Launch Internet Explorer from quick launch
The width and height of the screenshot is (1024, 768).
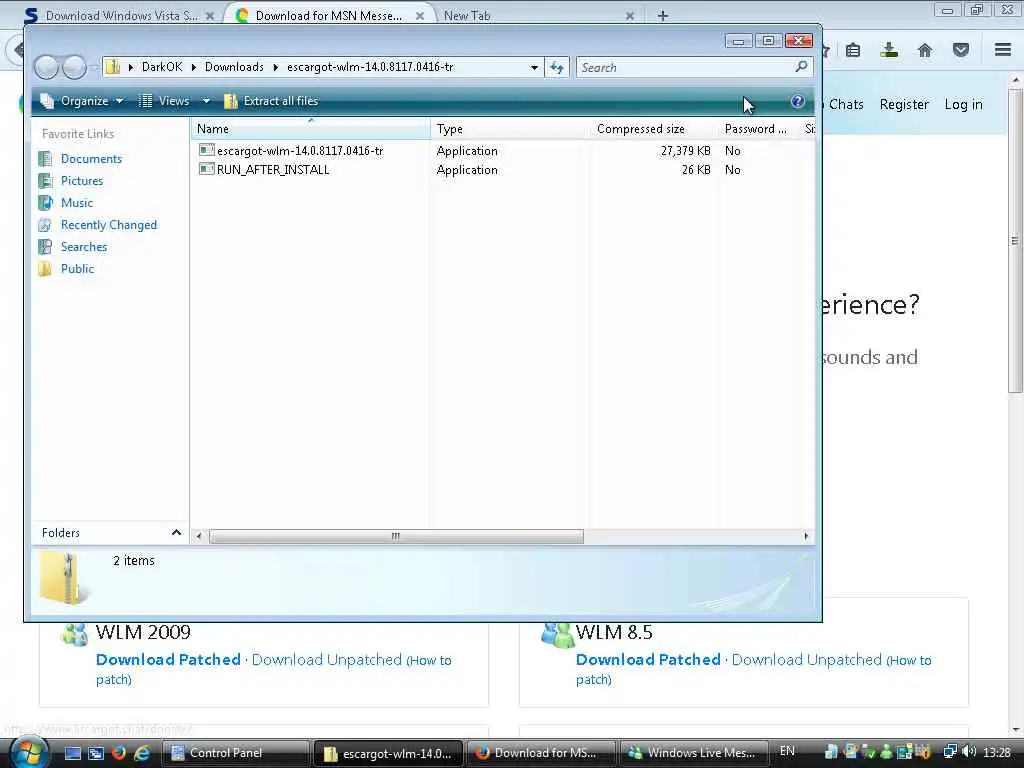(x=141, y=753)
